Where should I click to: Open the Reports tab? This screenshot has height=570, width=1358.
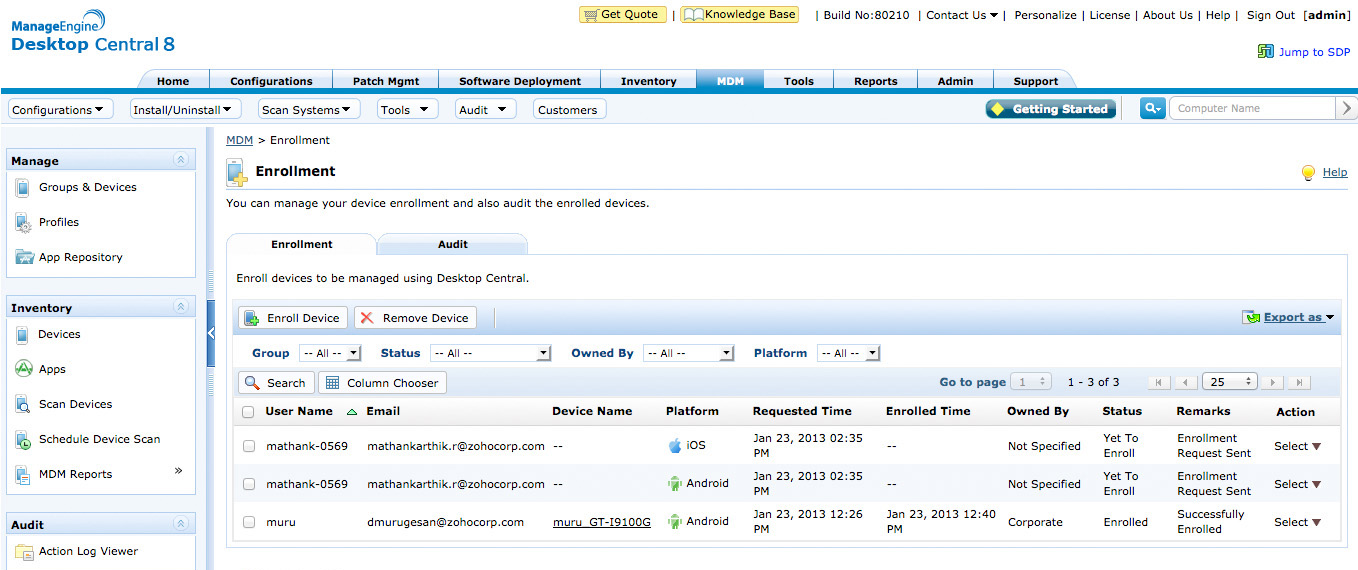click(x=876, y=81)
